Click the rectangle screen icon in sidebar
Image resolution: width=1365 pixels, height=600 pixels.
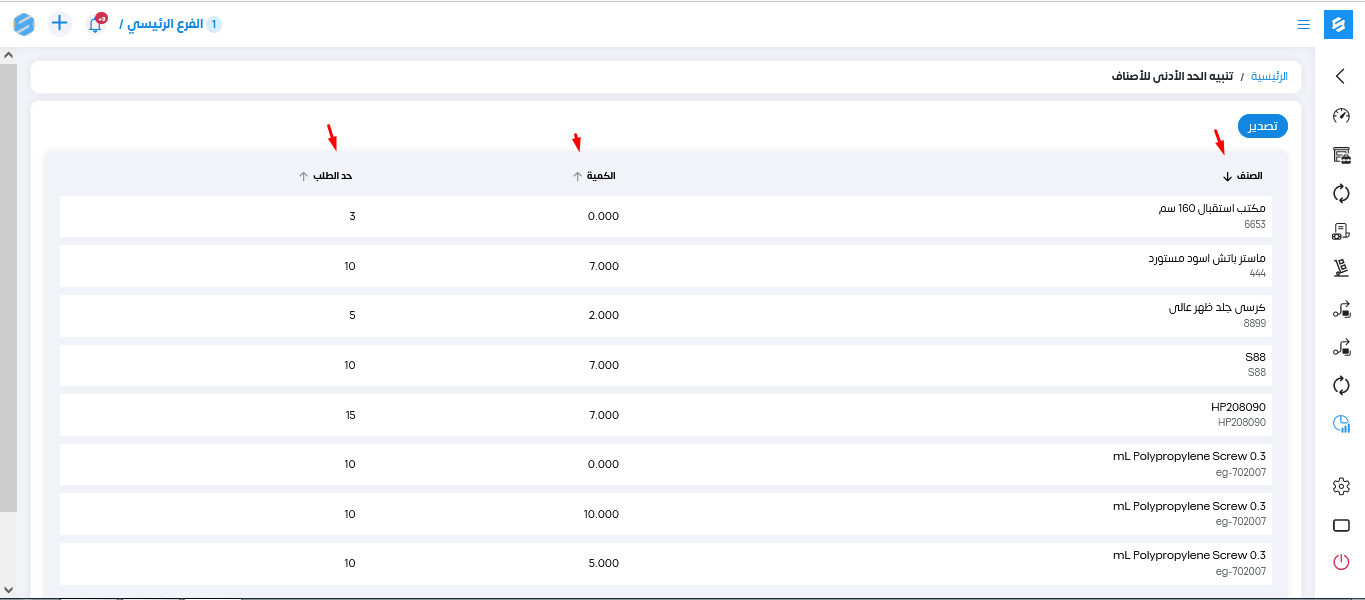tap(1341, 525)
